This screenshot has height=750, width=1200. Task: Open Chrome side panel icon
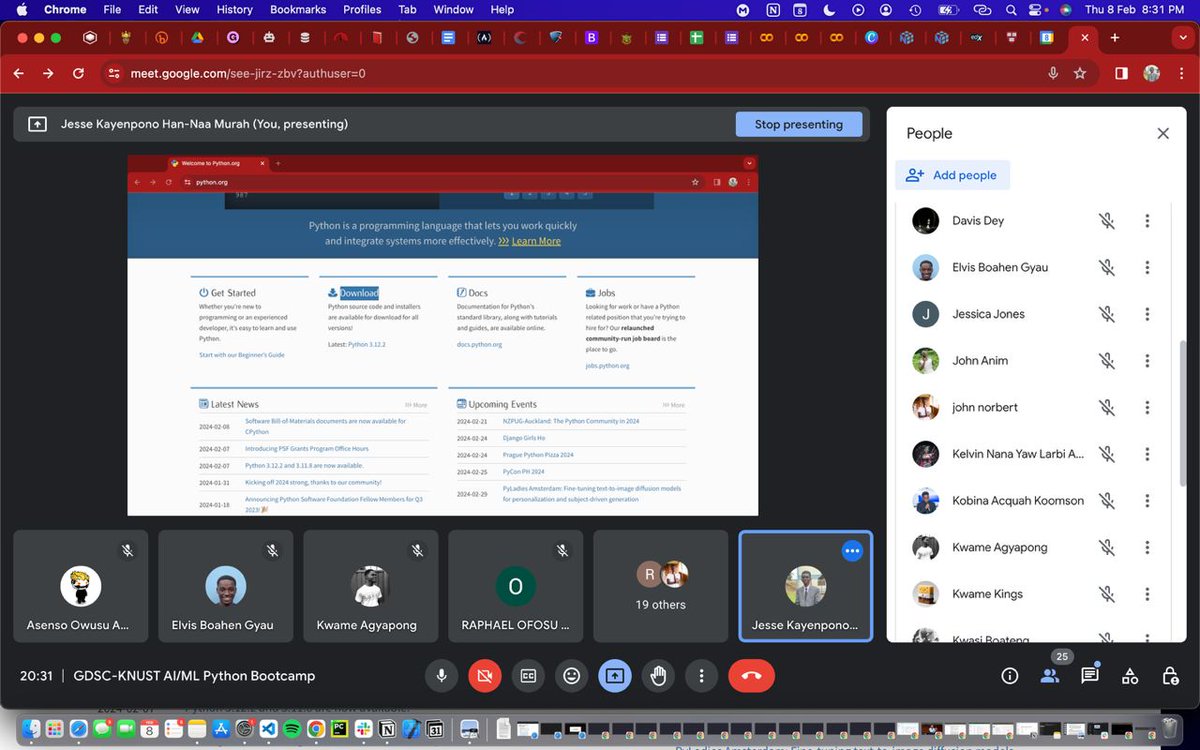point(1121,73)
